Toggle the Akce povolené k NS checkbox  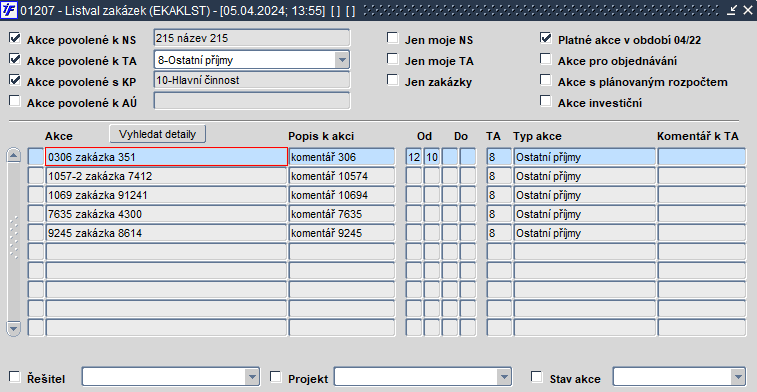pos(15,38)
